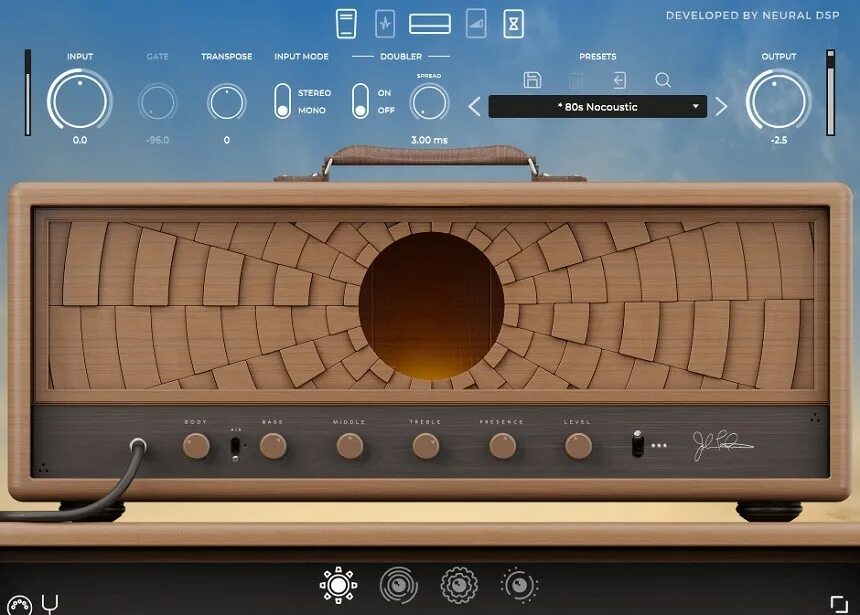Import a preset with the arrow icon
This screenshot has height=615, width=860.
619,81
